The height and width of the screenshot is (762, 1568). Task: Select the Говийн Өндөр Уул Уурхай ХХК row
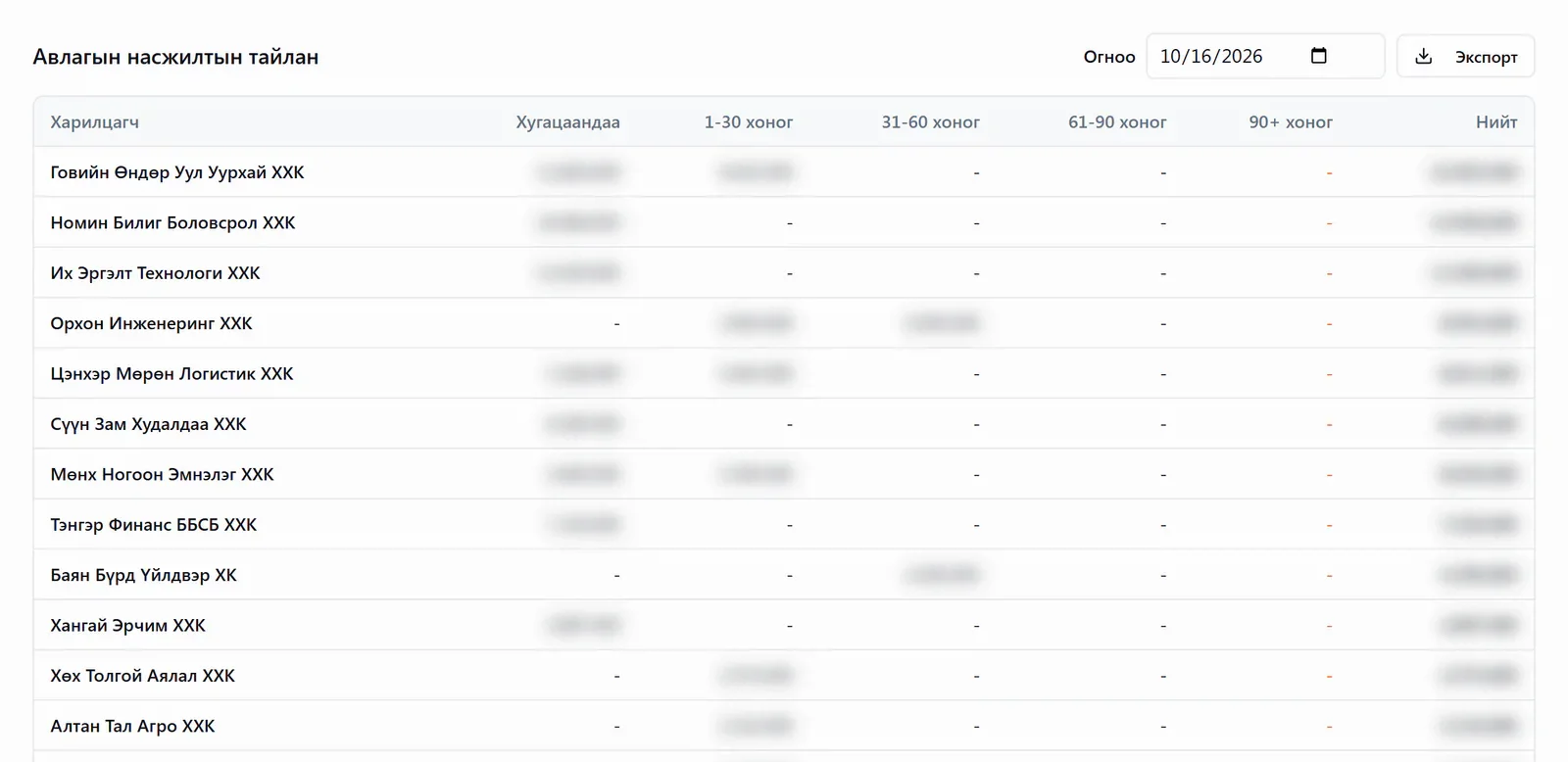(x=784, y=172)
